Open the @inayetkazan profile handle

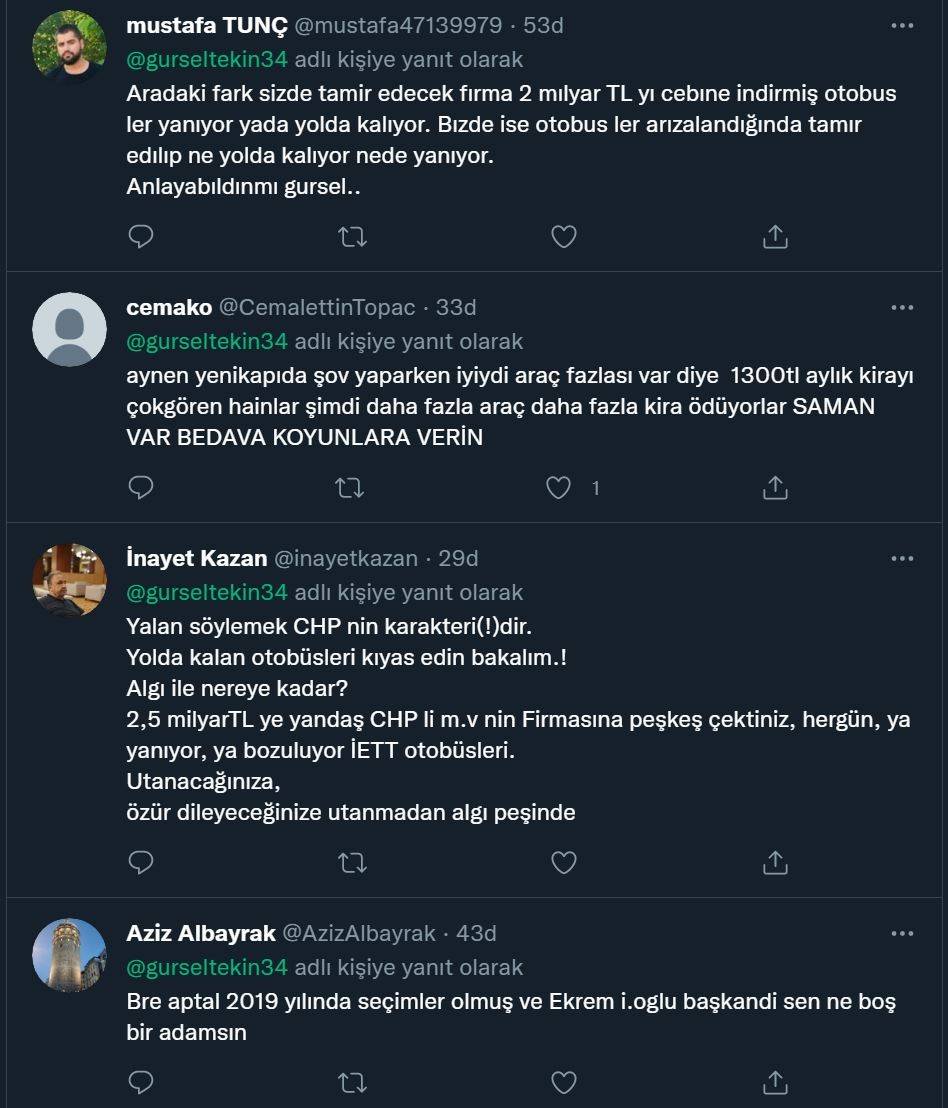pyautogui.click(x=346, y=558)
